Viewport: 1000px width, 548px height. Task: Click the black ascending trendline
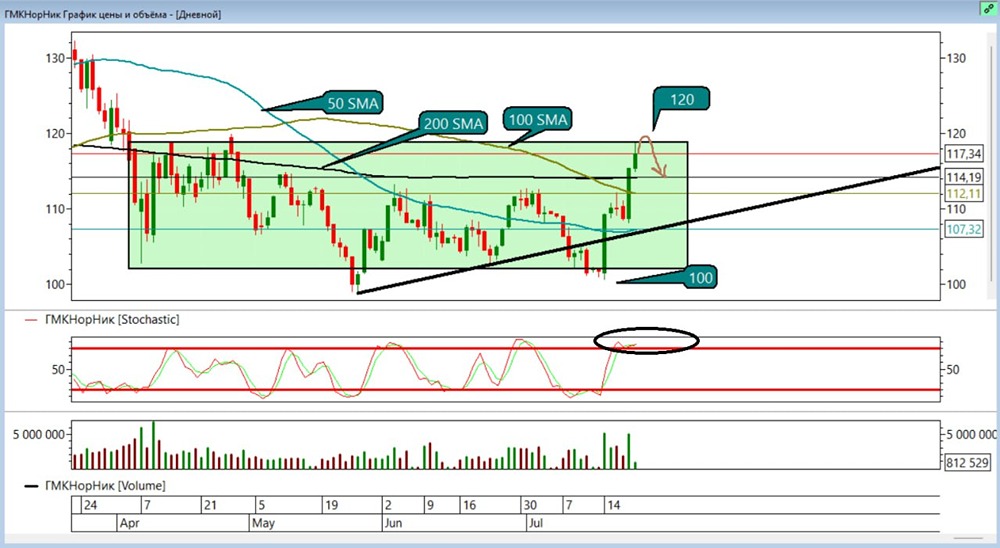point(649,230)
